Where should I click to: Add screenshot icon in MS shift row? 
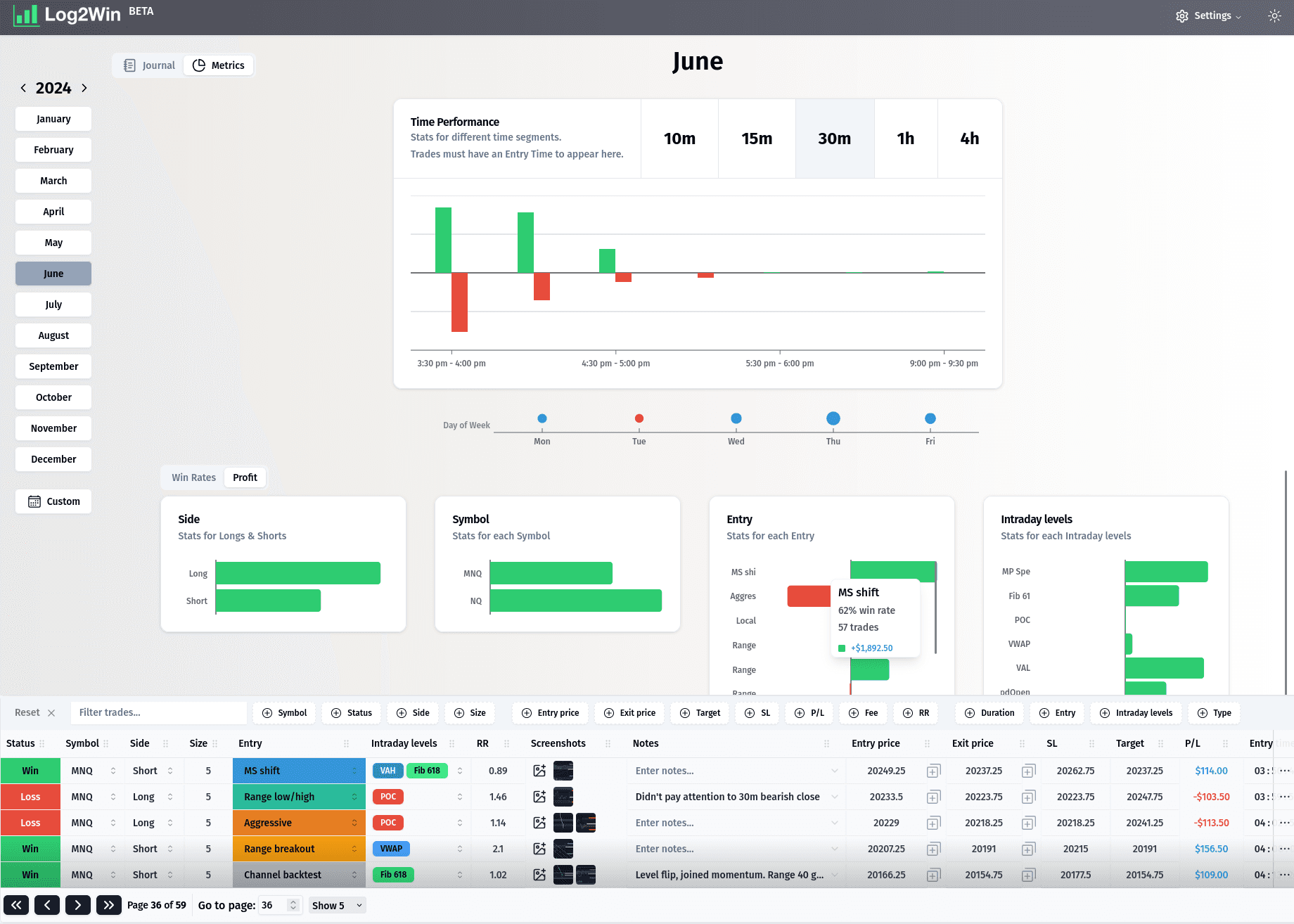[x=539, y=771]
